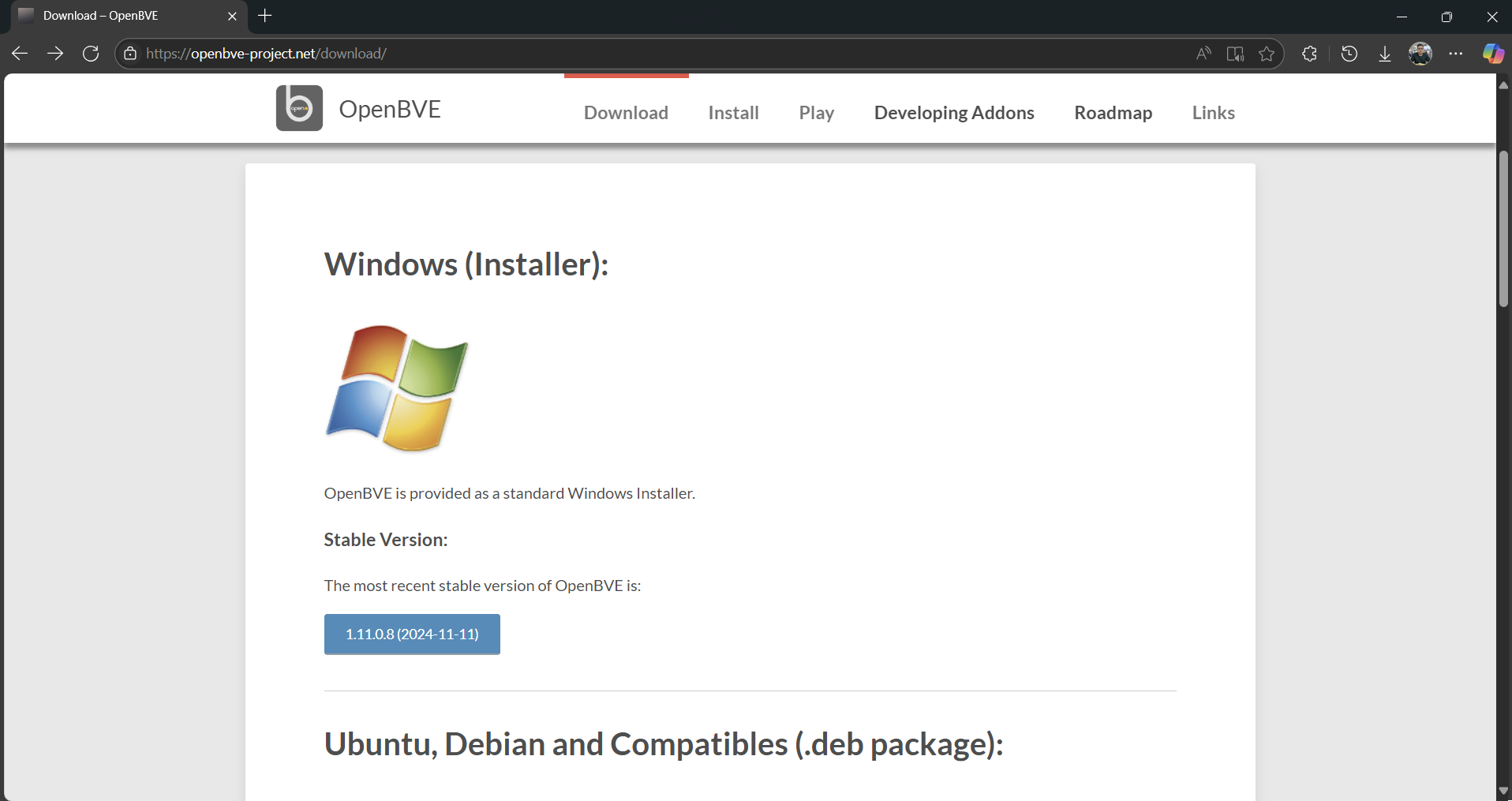Navigate to Developing Addons menu
This screenshot has width=1512, height=801.
pos(953,113)
